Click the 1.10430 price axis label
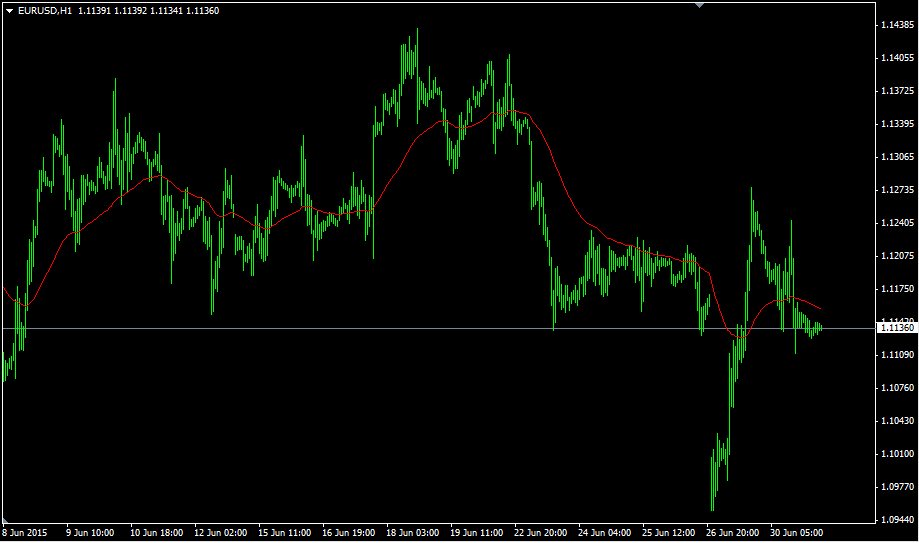The width and height of the screenshot is (919, 543). click(897, 421)
